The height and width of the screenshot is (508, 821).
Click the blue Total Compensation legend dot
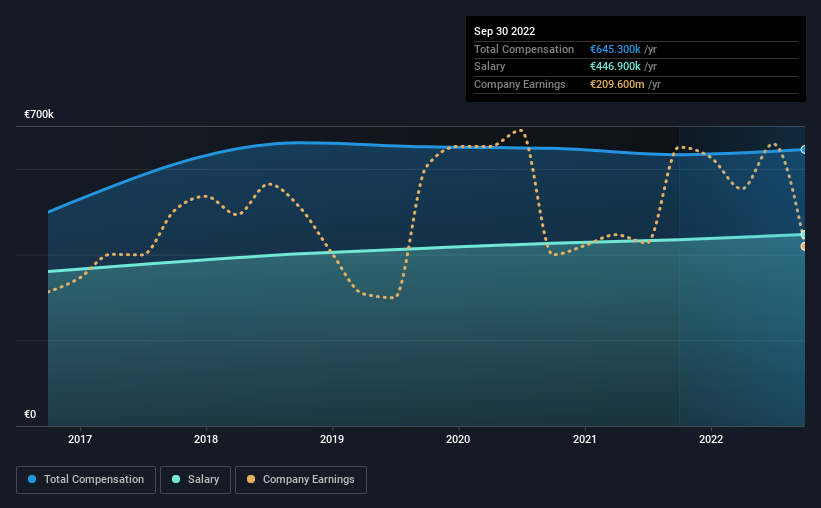pyautogui.click(x=32, y=479)
